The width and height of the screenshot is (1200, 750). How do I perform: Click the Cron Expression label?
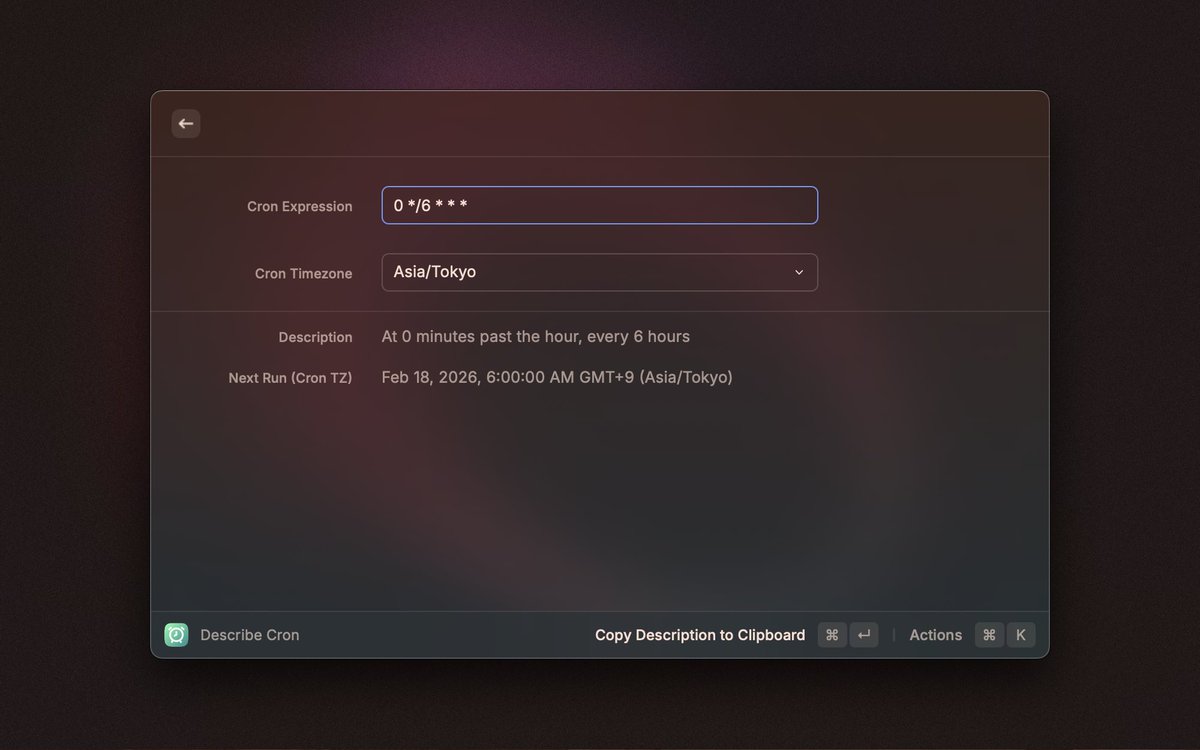[300, 206]
